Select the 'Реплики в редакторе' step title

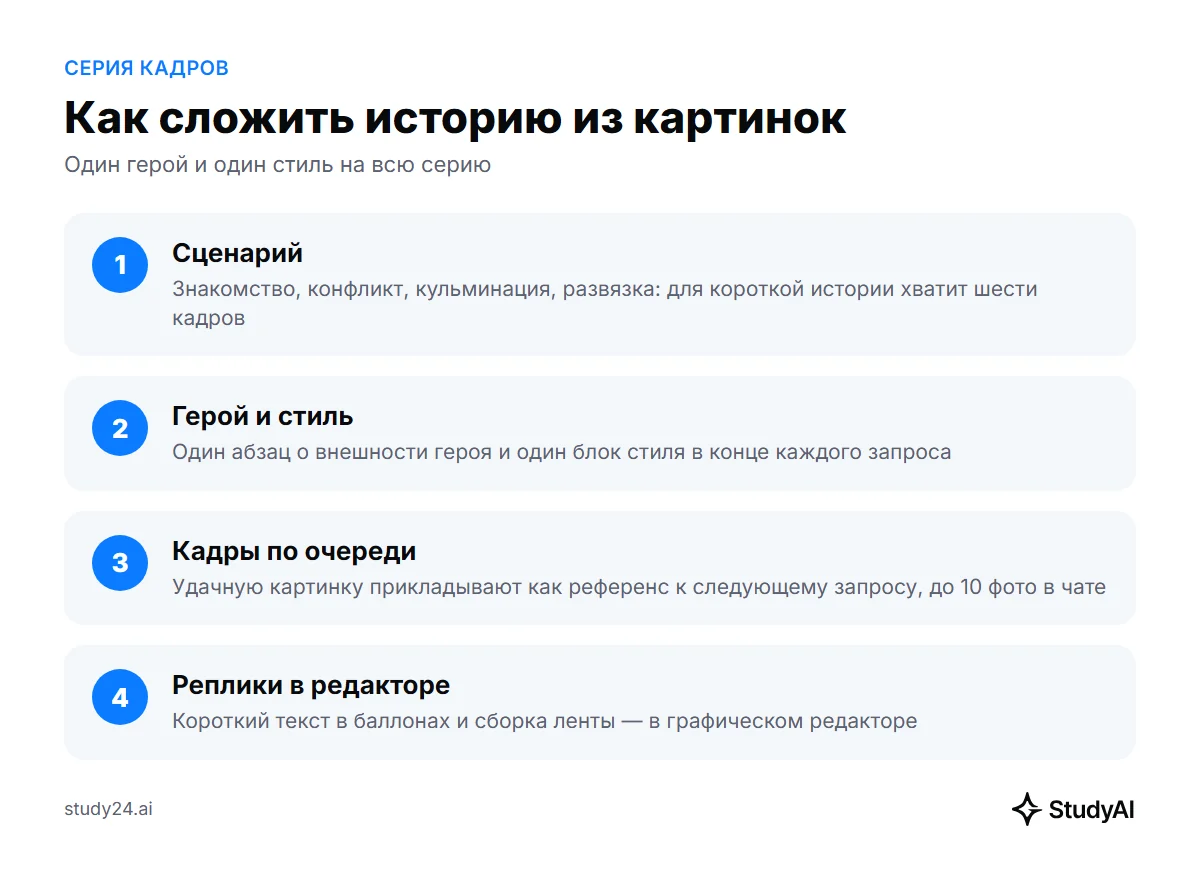311,685
